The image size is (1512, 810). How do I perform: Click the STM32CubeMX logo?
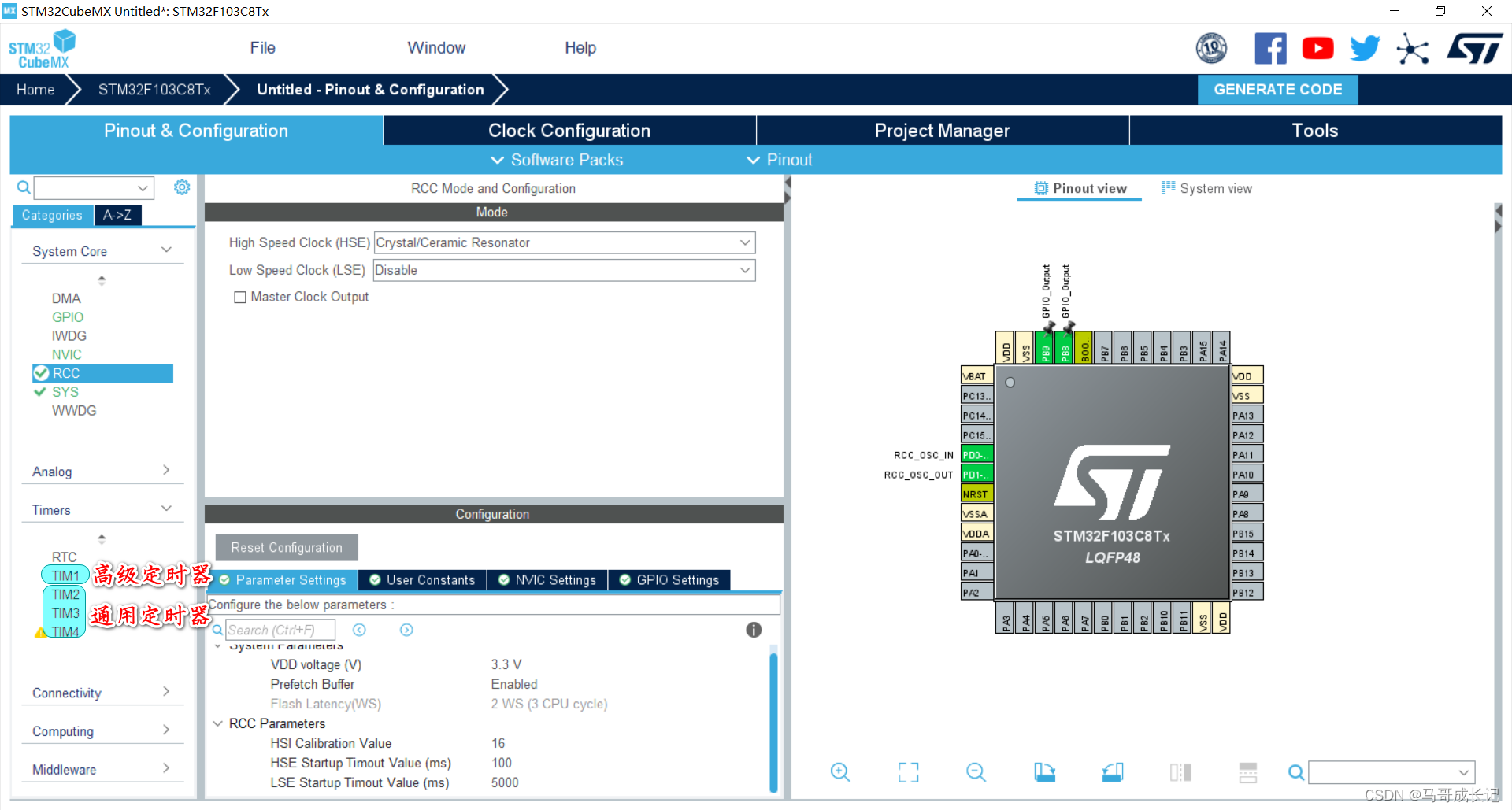(42, 49)
